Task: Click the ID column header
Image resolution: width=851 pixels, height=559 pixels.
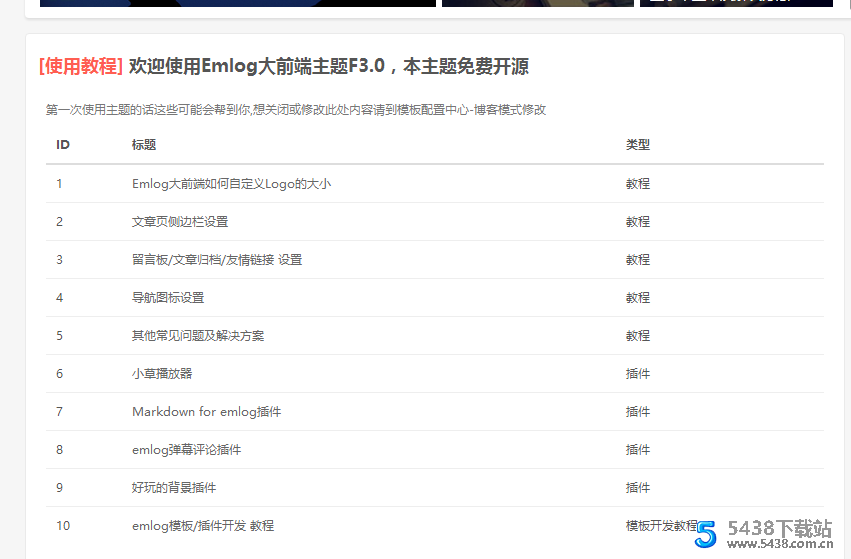Action: tap(63, 145)
